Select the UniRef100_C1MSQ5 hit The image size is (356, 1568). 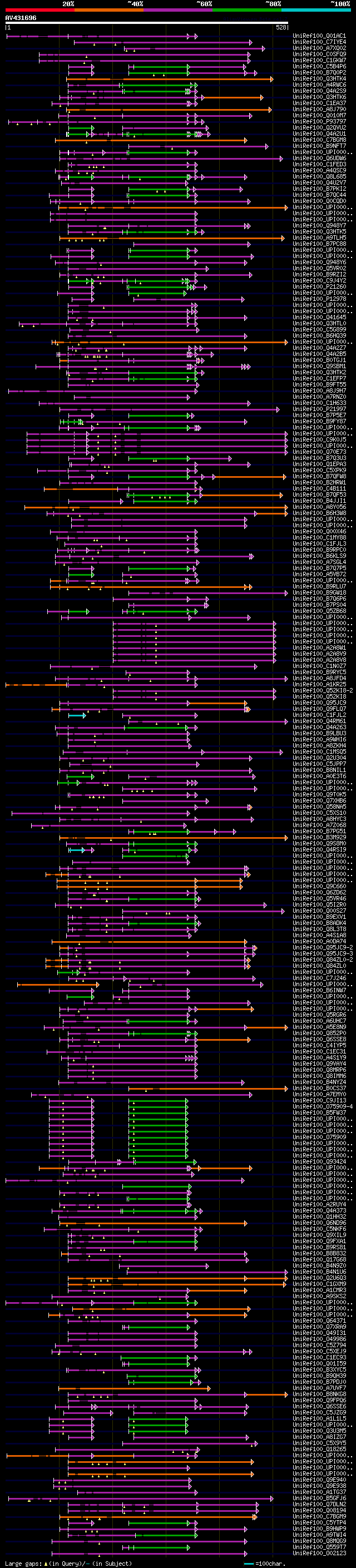[x=319, y=753]
